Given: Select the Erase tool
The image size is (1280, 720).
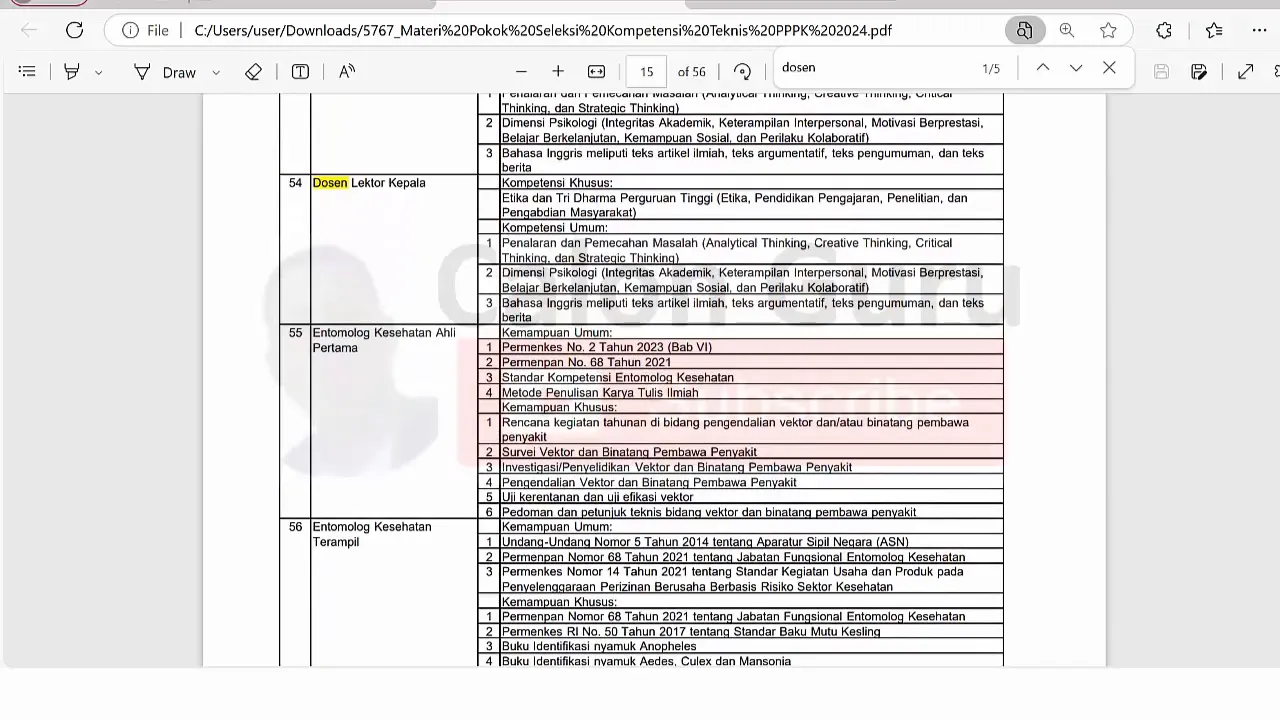Looking at the screenshot, I should click(x=253, y=71).
